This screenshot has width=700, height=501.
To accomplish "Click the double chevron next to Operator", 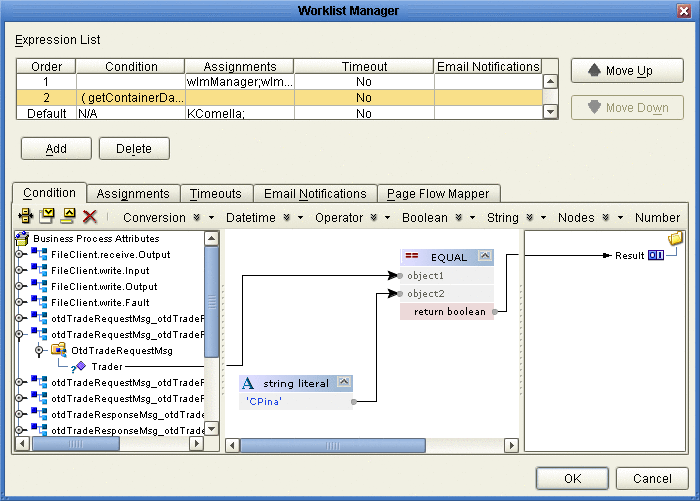I will tap(374, 217).
